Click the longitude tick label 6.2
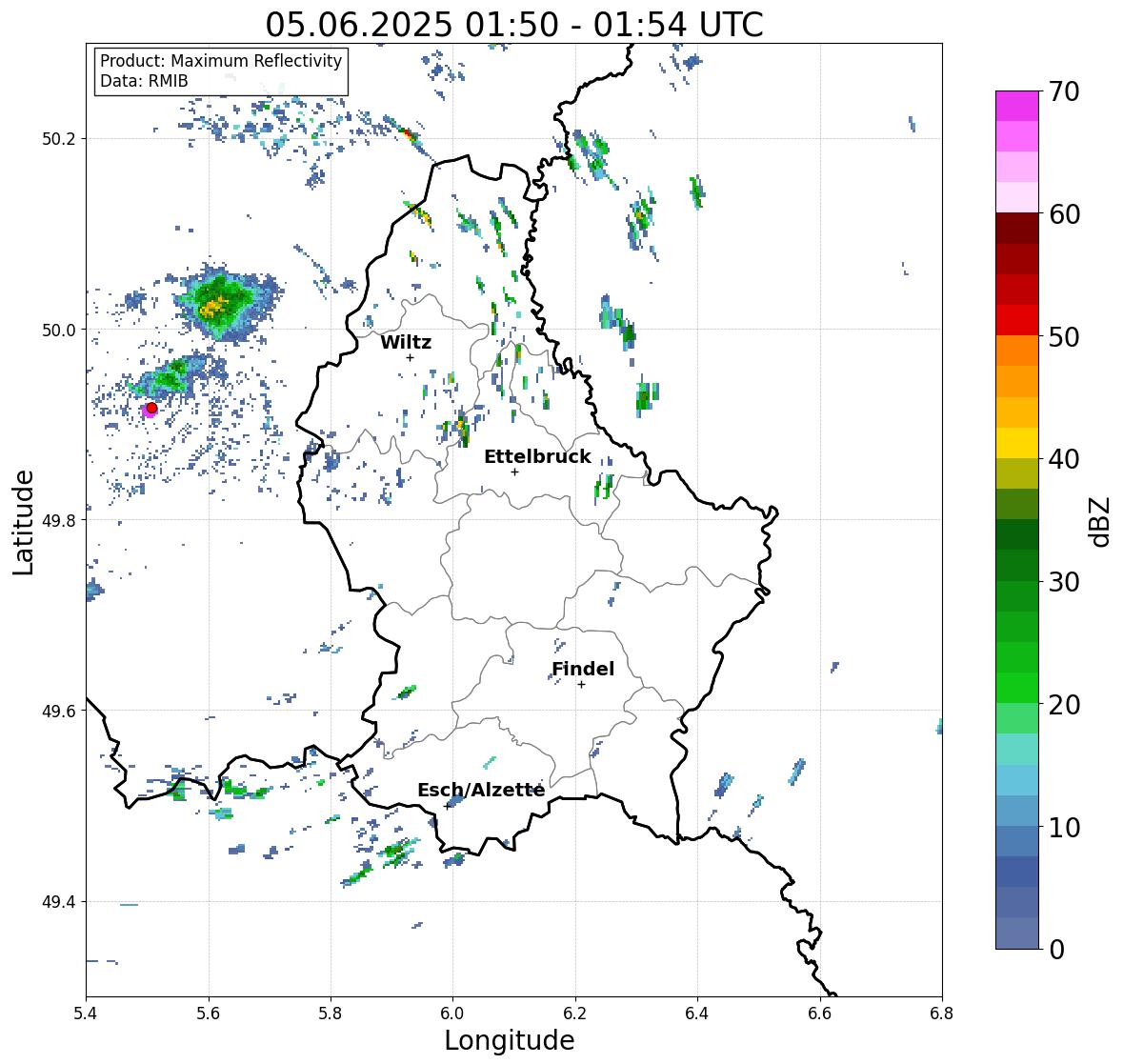1123x1064 pixels. coord(575,1013)
